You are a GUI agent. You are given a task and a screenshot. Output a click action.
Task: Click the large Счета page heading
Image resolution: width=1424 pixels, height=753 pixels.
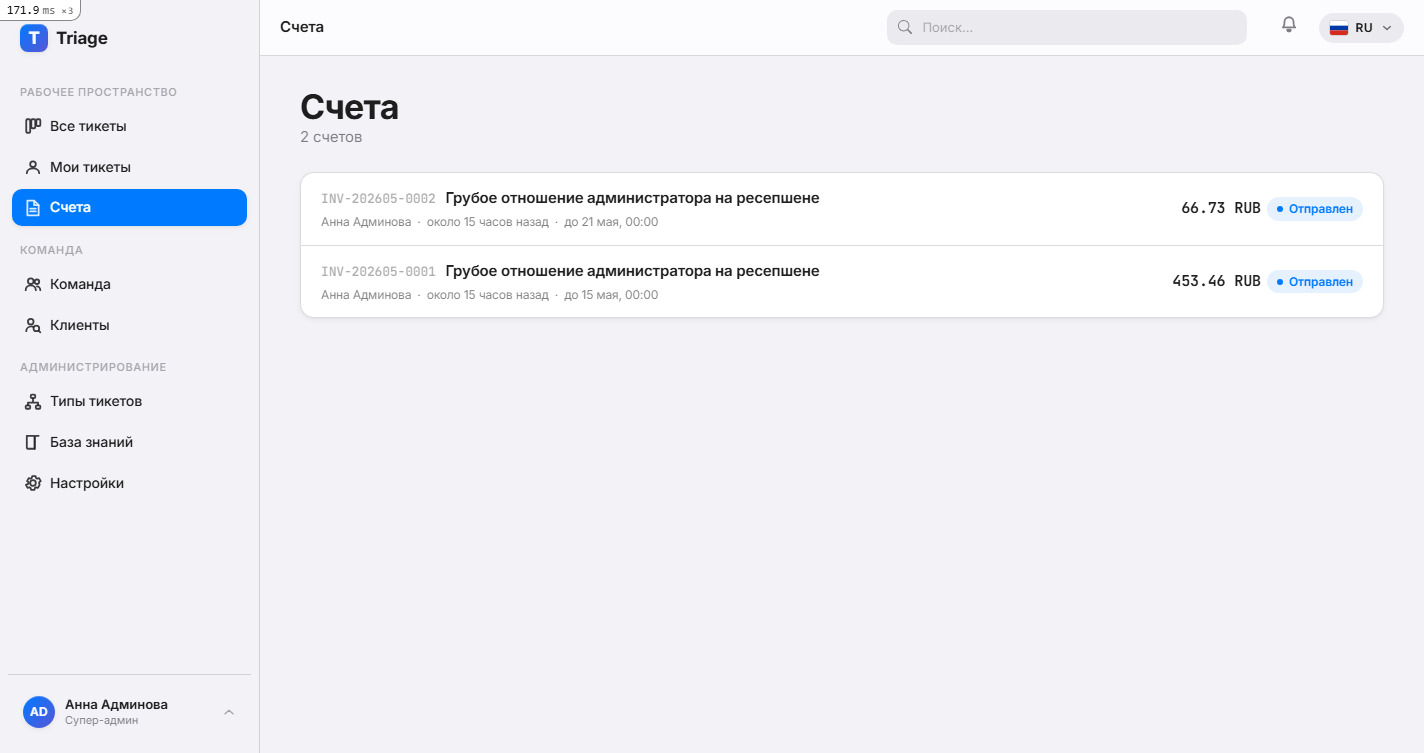349,107
